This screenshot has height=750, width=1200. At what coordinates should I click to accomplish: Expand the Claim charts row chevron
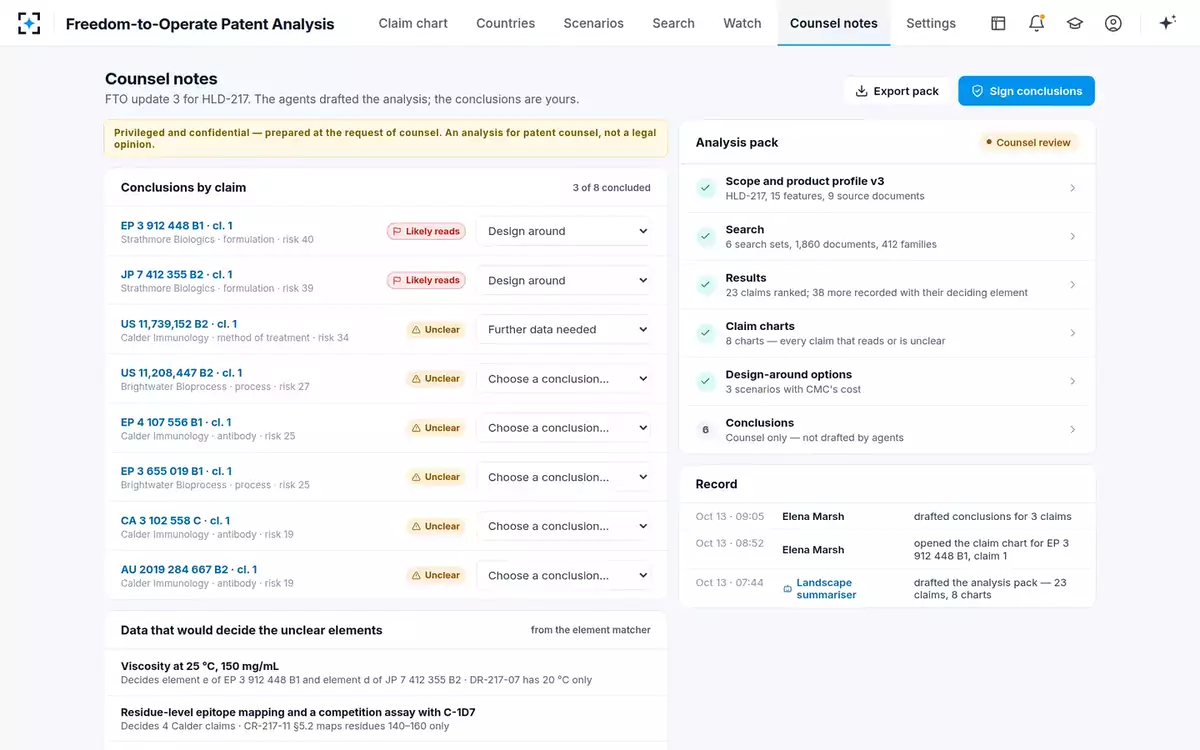click(1073, 333)
